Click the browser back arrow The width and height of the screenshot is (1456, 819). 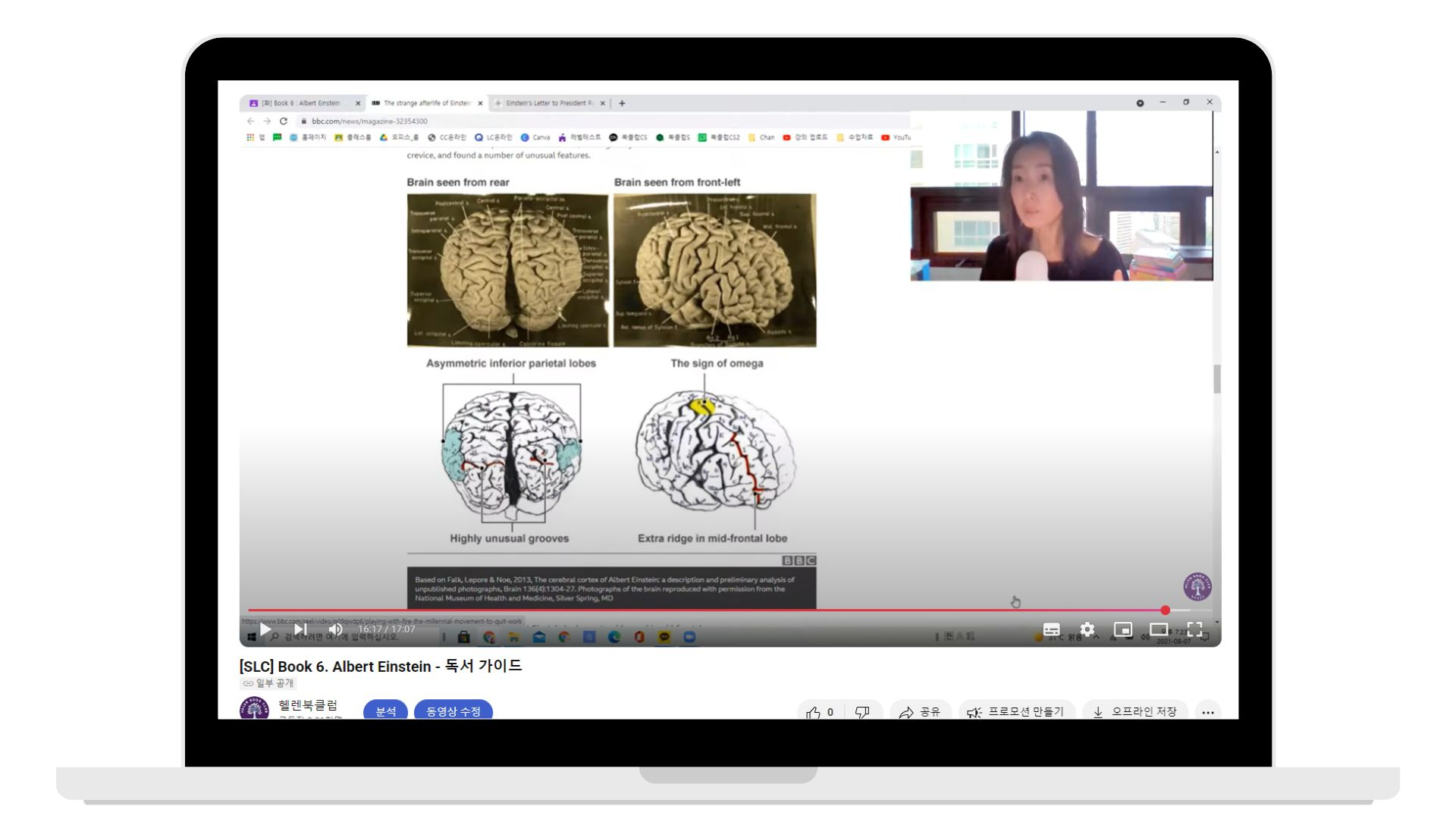click(251, 121)
